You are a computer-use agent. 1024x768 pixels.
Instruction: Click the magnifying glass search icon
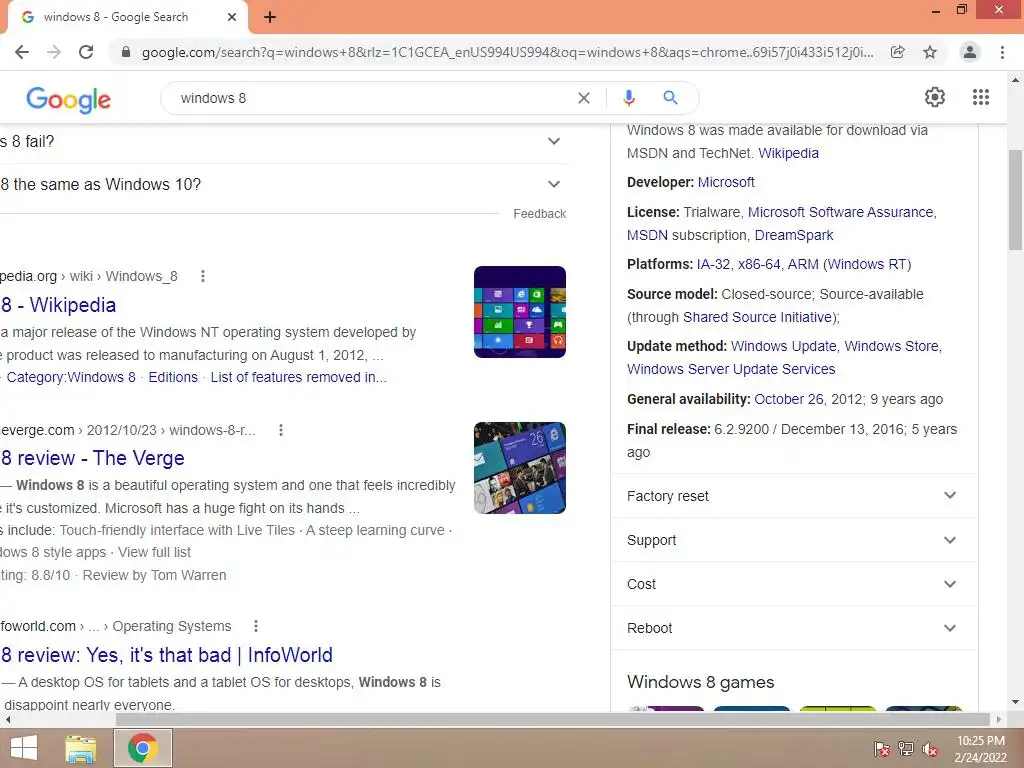click(x=670, y=98)
